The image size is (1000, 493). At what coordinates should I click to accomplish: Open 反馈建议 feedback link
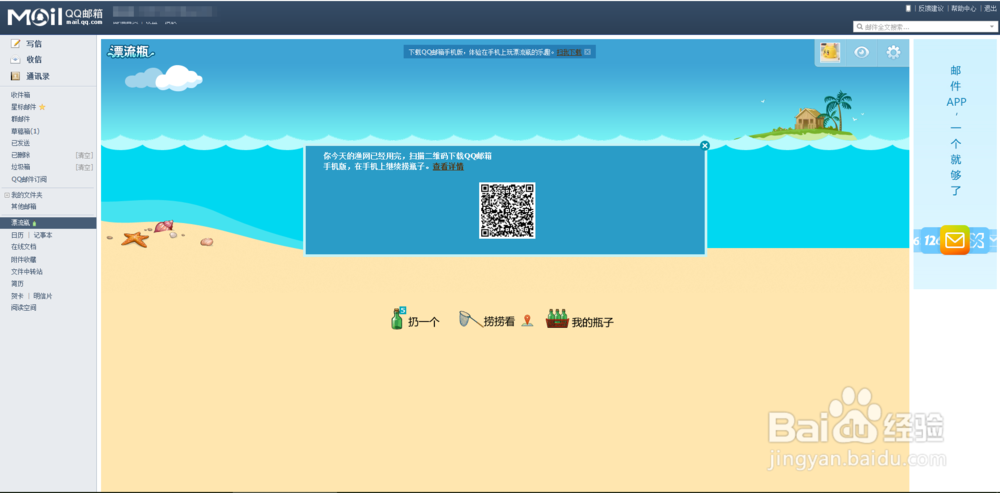pos(930,8)
